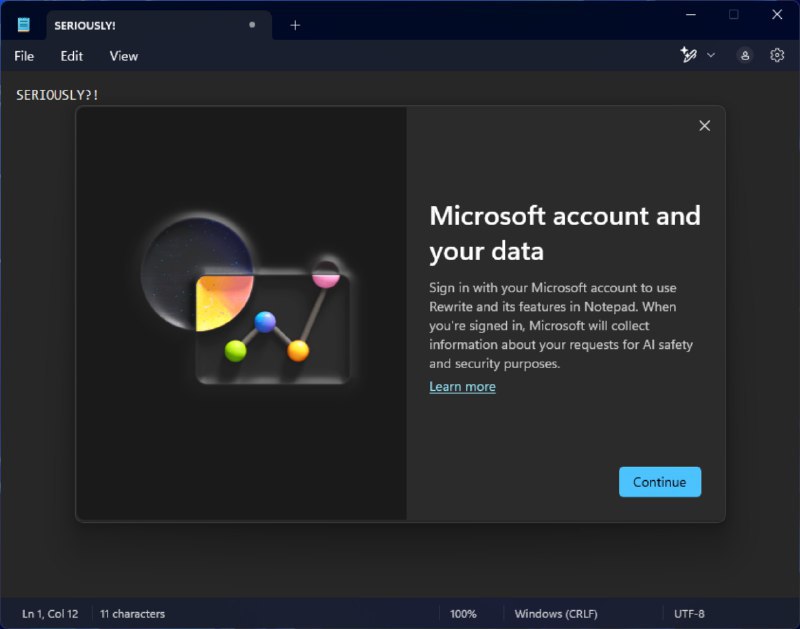
Task: Open the Copilot Rewrite feature icon
Action: pos(690,55)
